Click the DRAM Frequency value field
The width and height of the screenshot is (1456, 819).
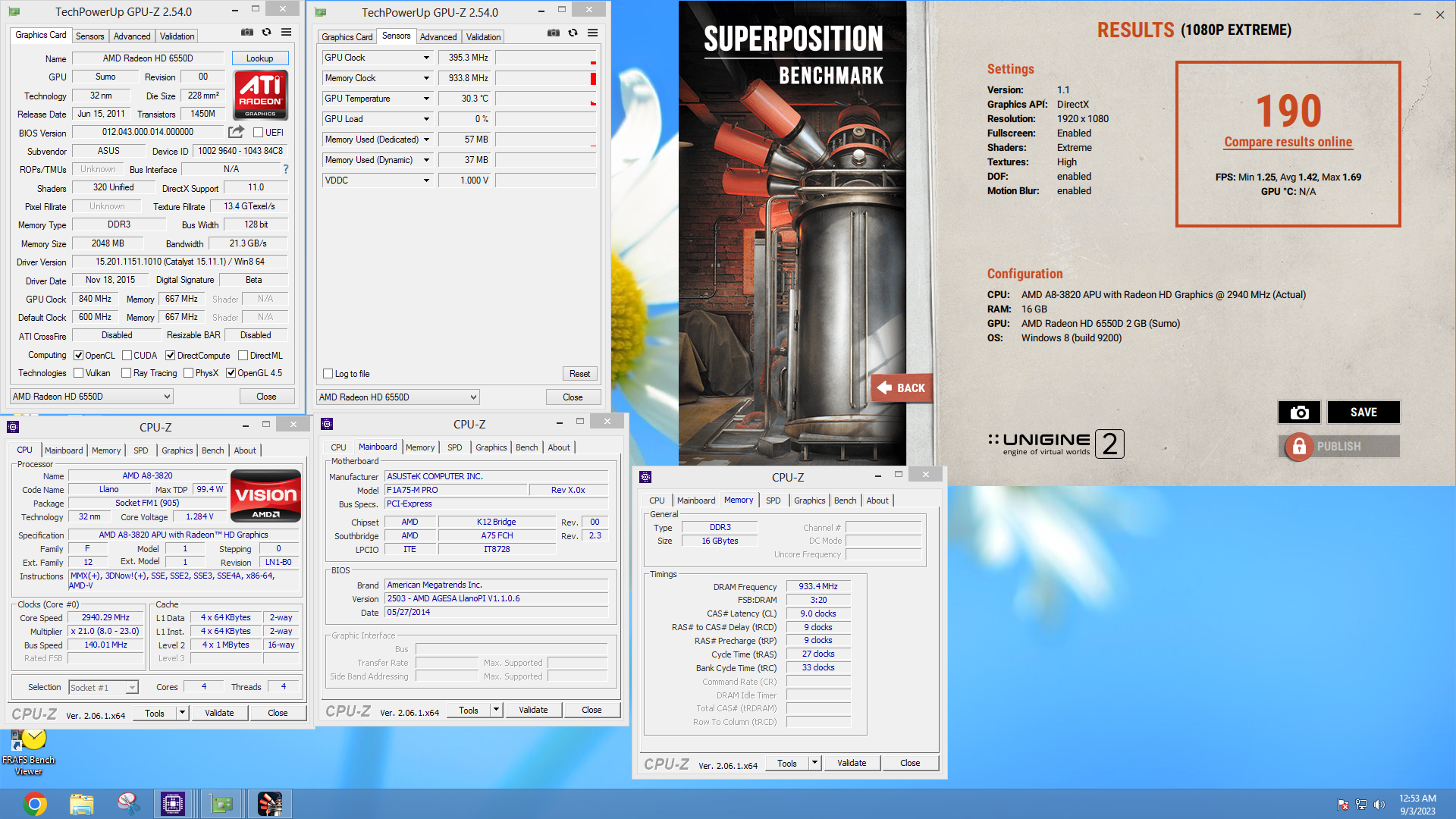coord(818,586)
